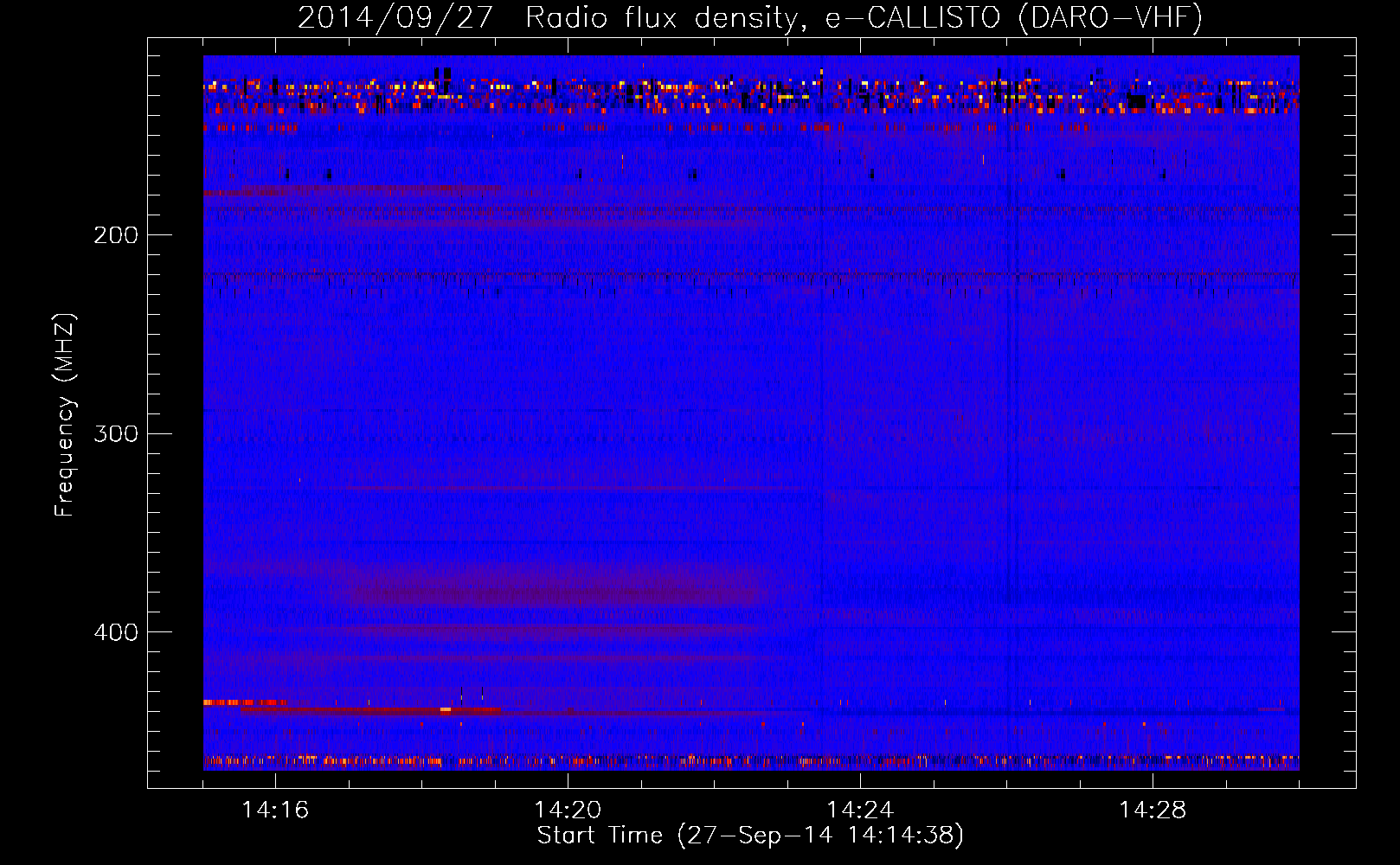This screenshot has width=1400, height=865.
Task: Click the 14:28 time tick label
Action: pos(1153,810)
